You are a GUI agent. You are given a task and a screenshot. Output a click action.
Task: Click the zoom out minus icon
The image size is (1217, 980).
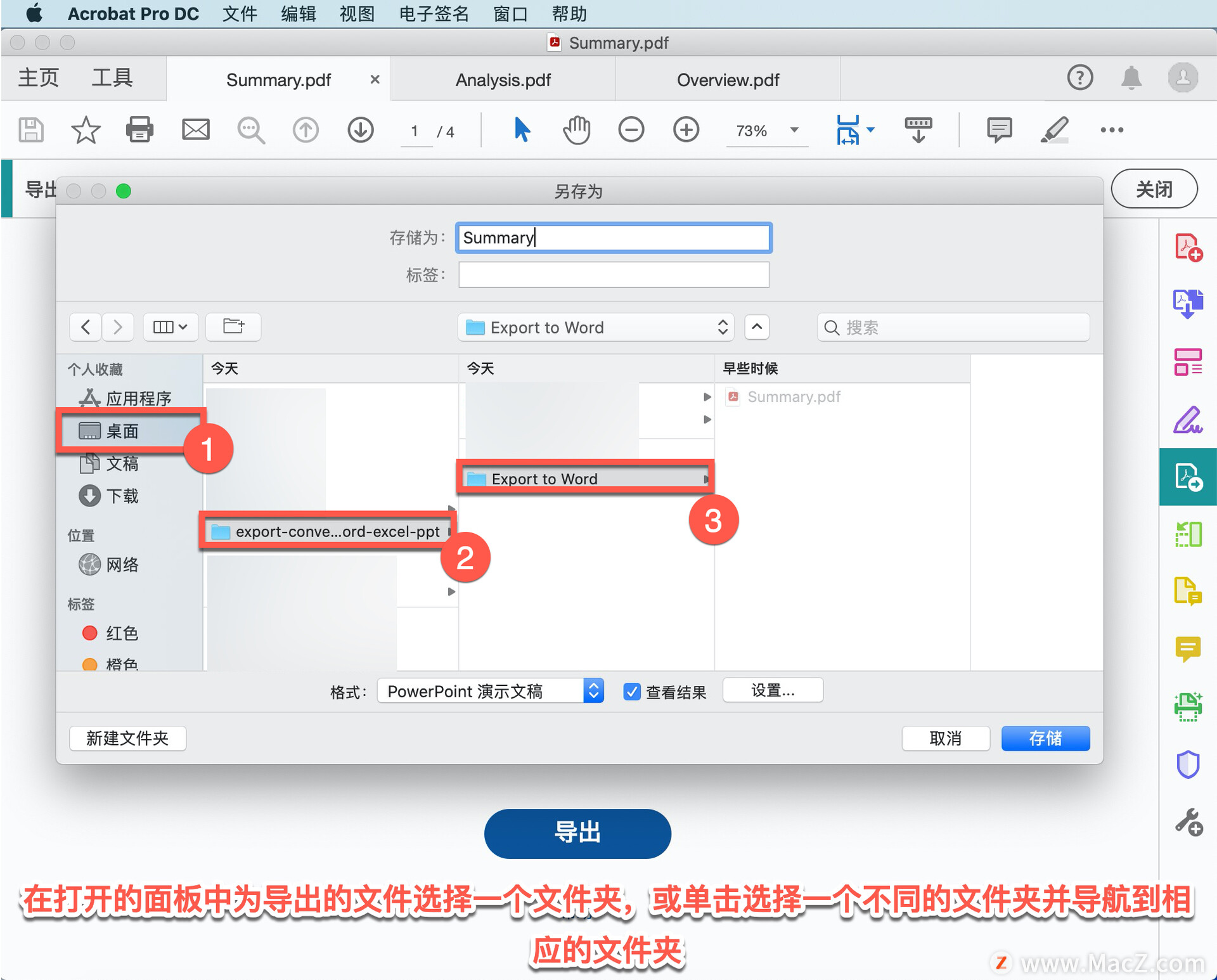tap(631, 130)
